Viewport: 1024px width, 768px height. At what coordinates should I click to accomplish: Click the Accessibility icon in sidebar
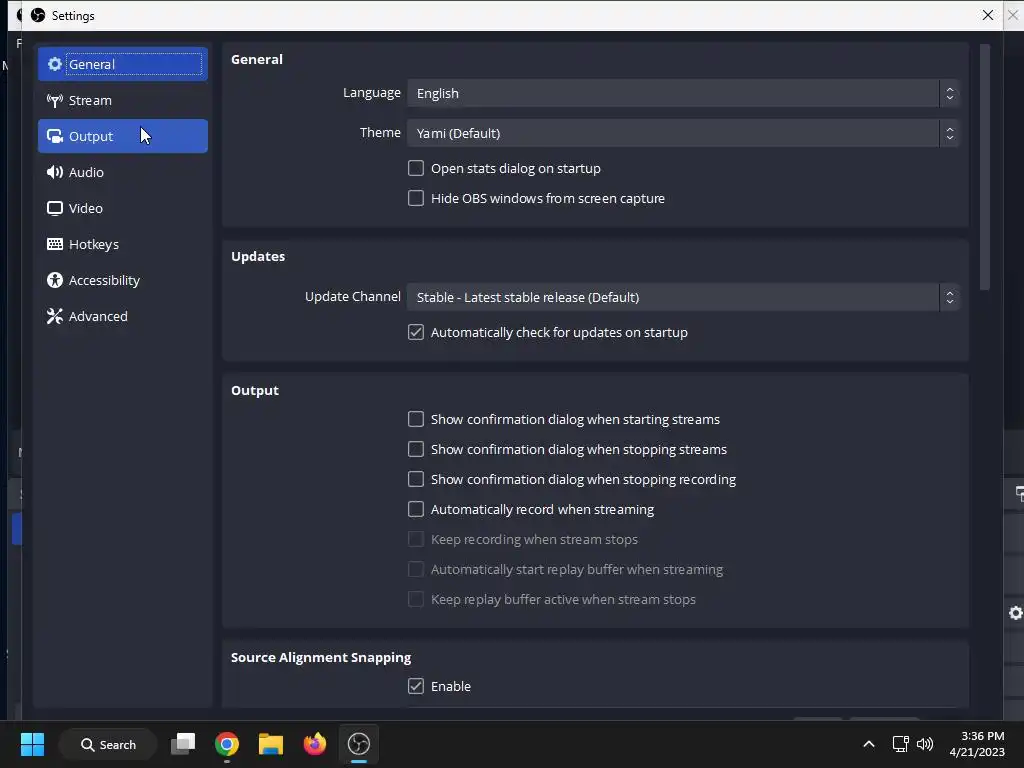pyautogui.click(x=55, y=280)
